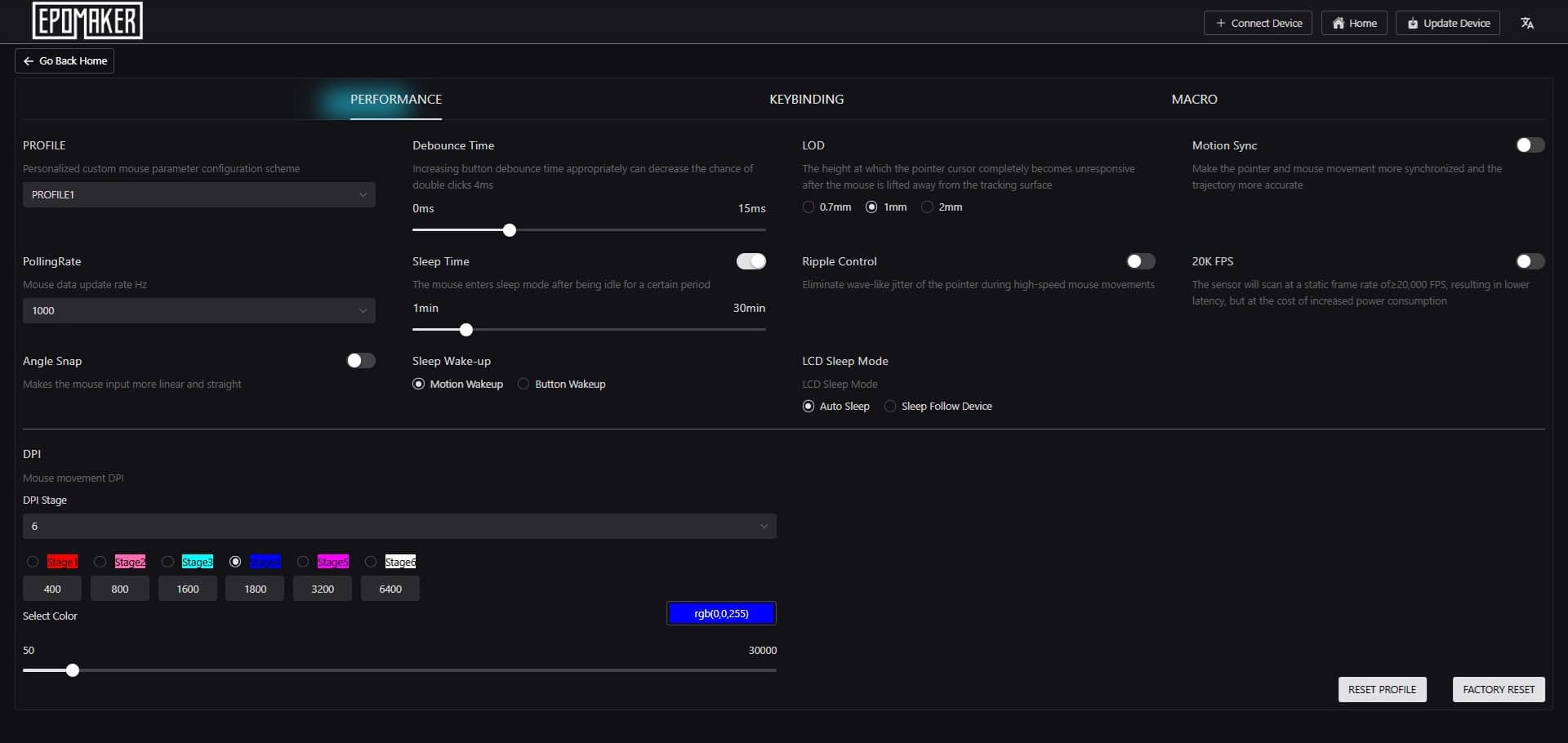Select Auto Sleep LCD mode
This screenshot has height=743, width=1568.
click(x=808, y=406)
